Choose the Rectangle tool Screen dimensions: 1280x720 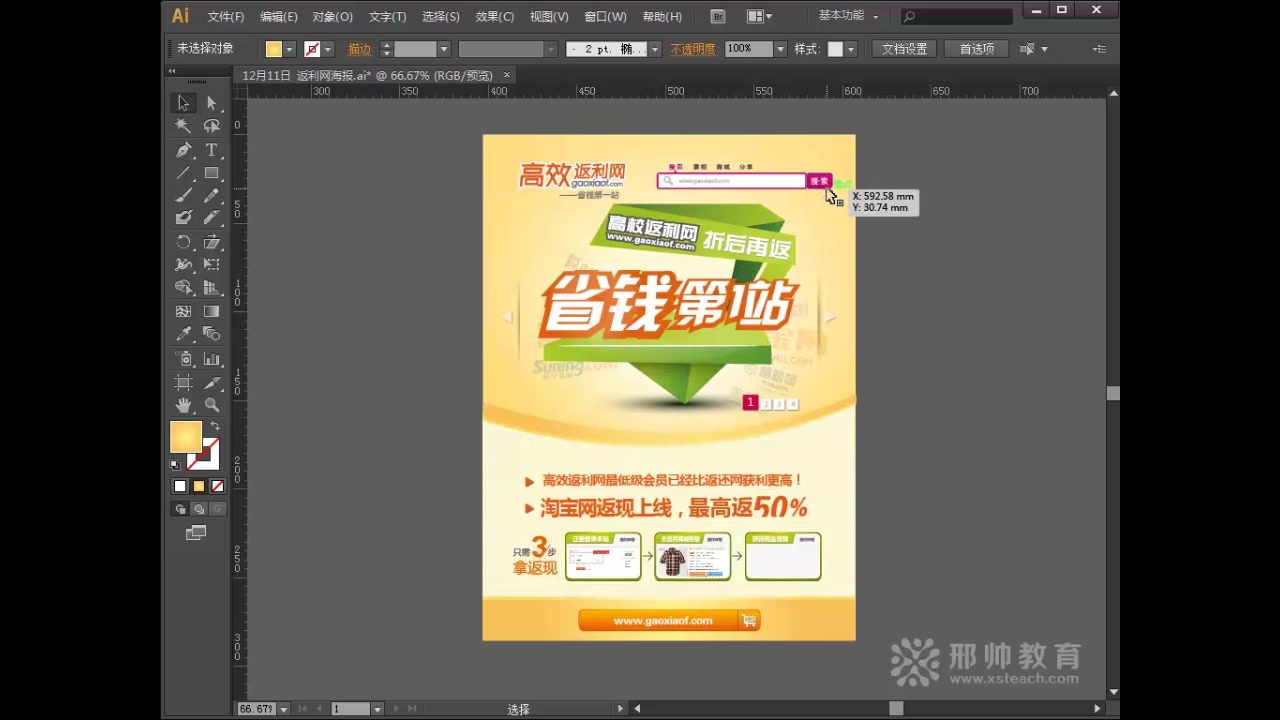click(x=212, y=173)
